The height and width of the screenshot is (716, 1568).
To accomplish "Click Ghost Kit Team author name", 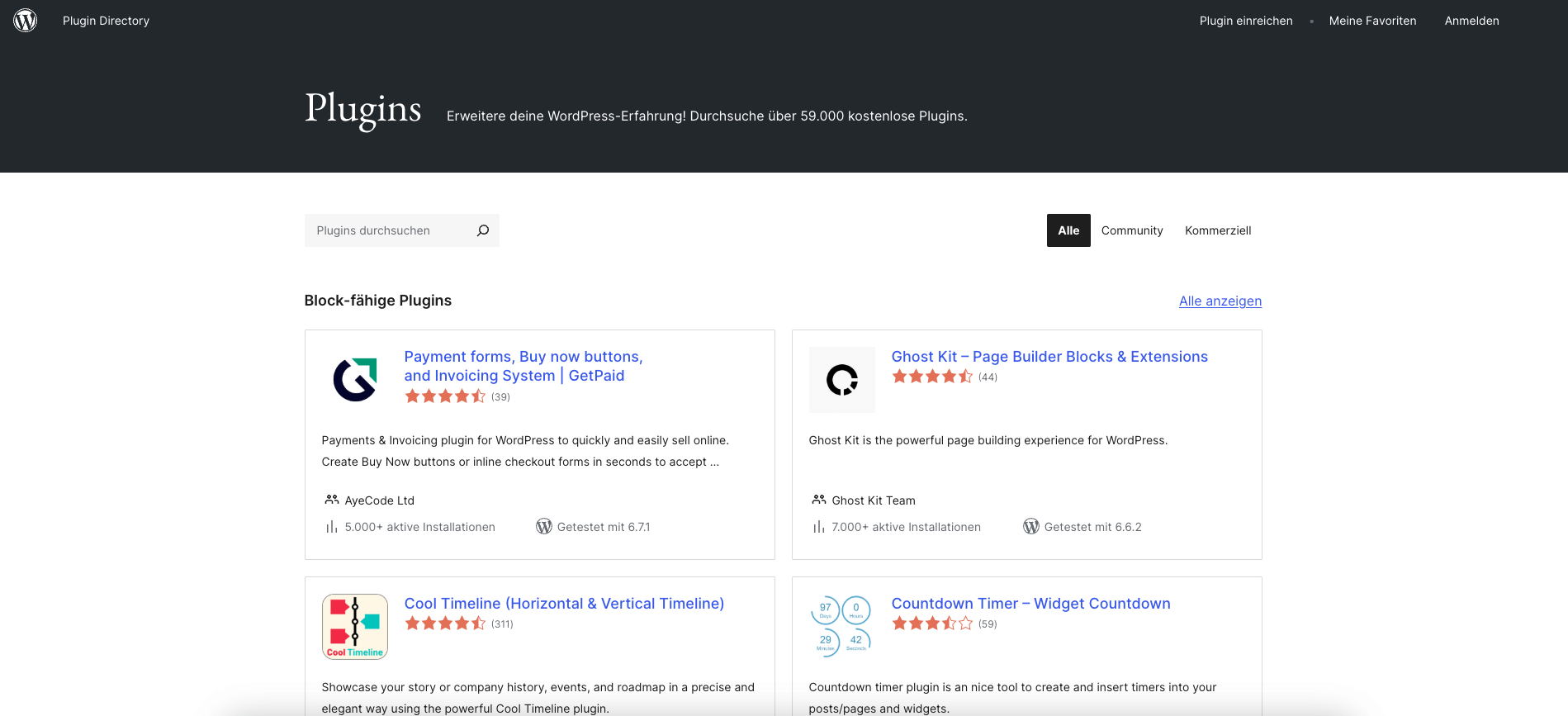I will coord(874,500).
